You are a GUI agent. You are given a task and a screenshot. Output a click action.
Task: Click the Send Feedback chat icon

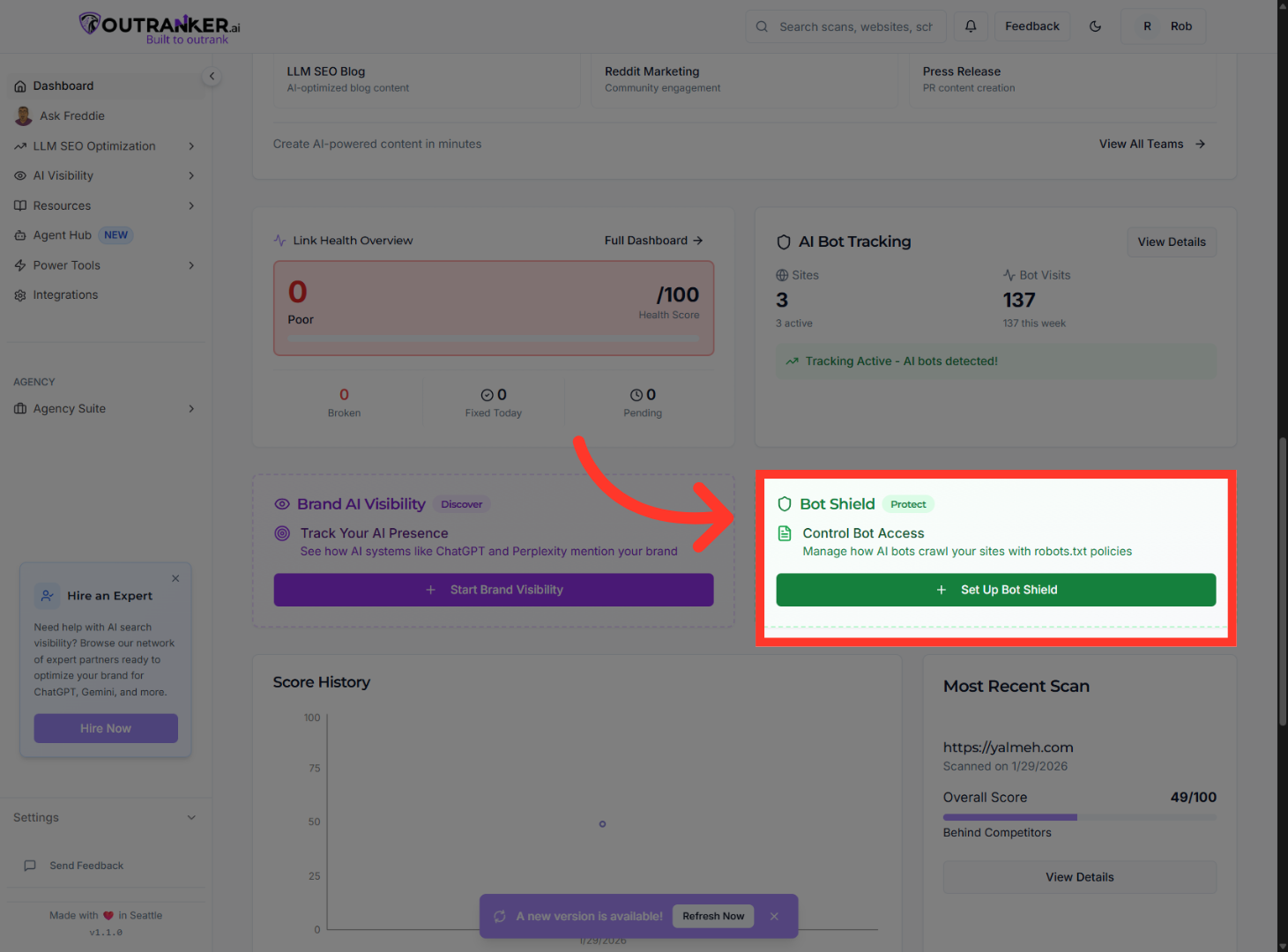tap(30, 866)
